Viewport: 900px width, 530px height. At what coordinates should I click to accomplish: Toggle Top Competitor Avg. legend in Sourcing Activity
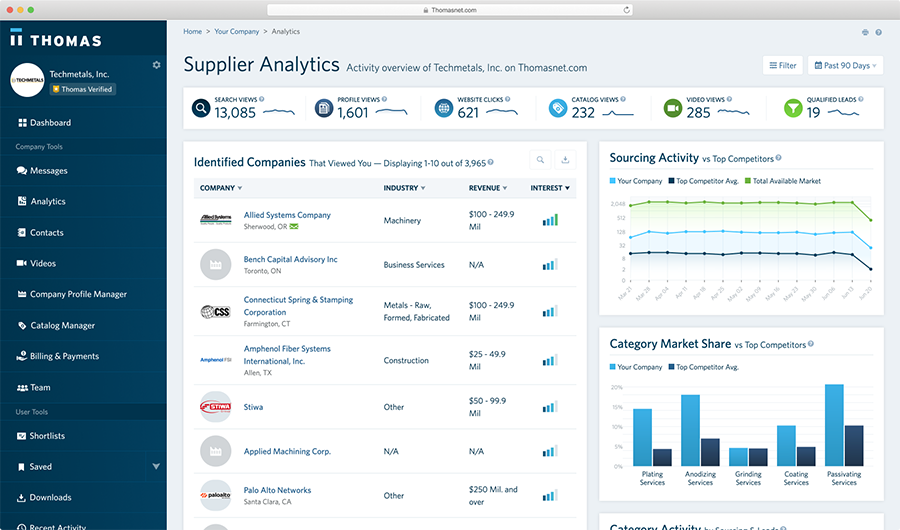pyautogui.click(x=704, y=181)
